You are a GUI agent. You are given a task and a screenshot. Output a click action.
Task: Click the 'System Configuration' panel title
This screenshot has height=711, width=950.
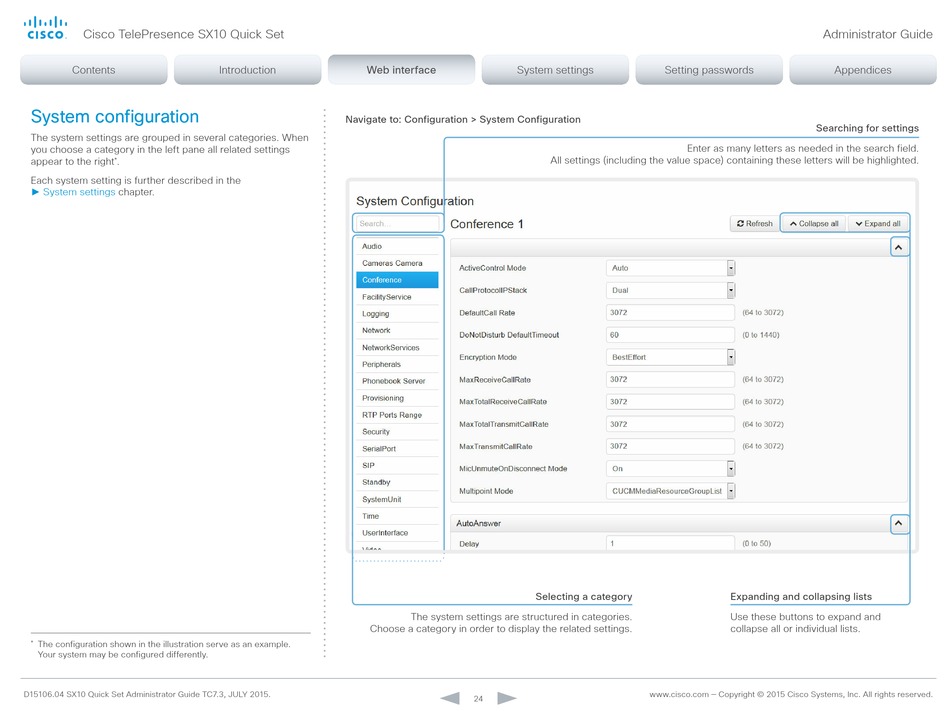click(415, 201)
